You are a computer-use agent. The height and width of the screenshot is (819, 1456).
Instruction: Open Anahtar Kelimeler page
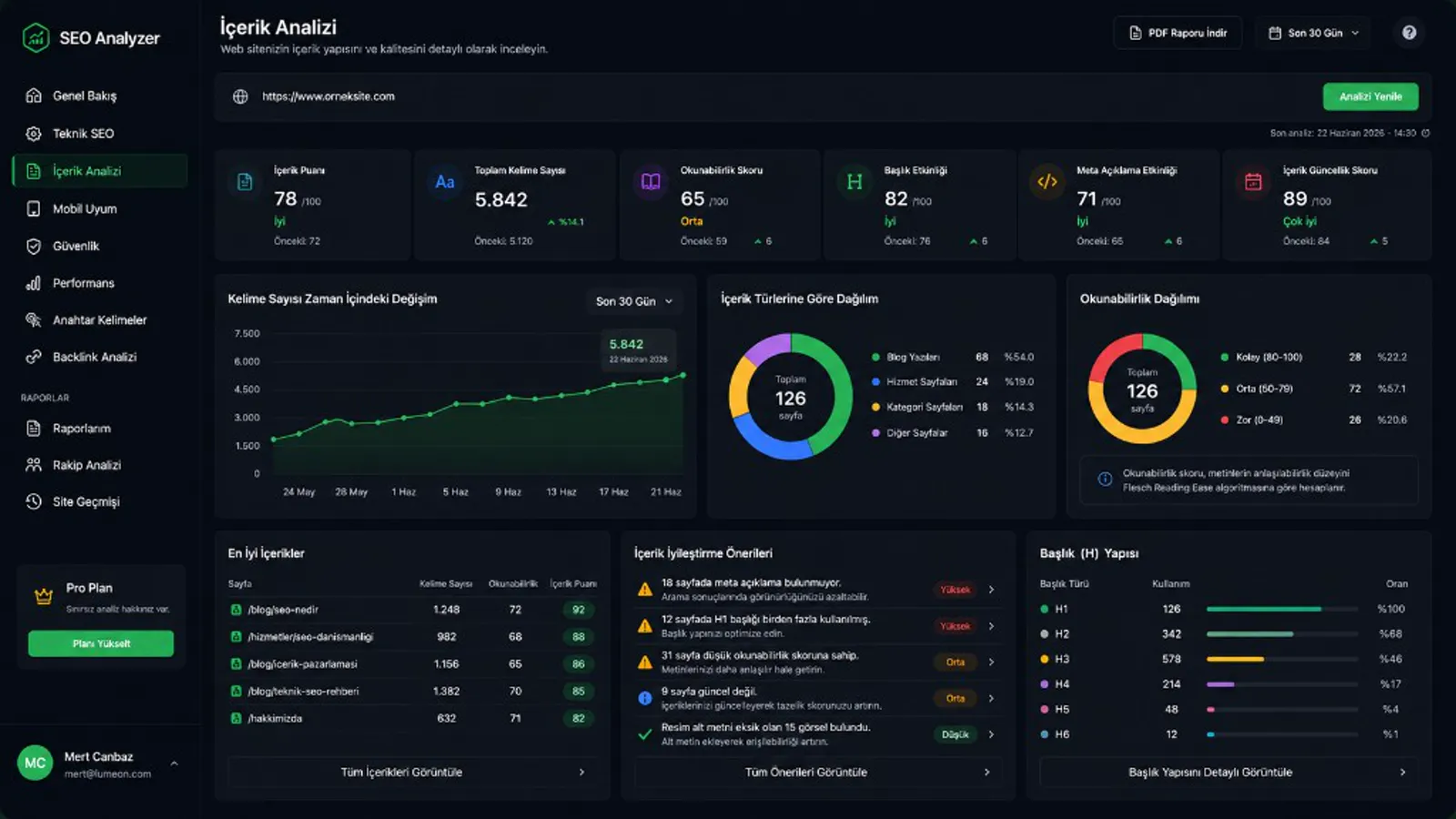[100, 320]
